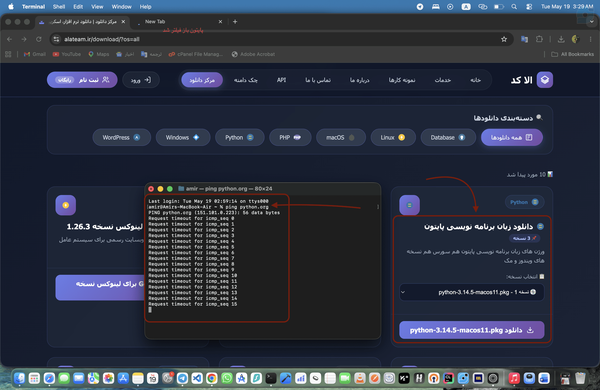Open System Settings in the dock
This screenshot has width=600, height=390.
[167, 378]
